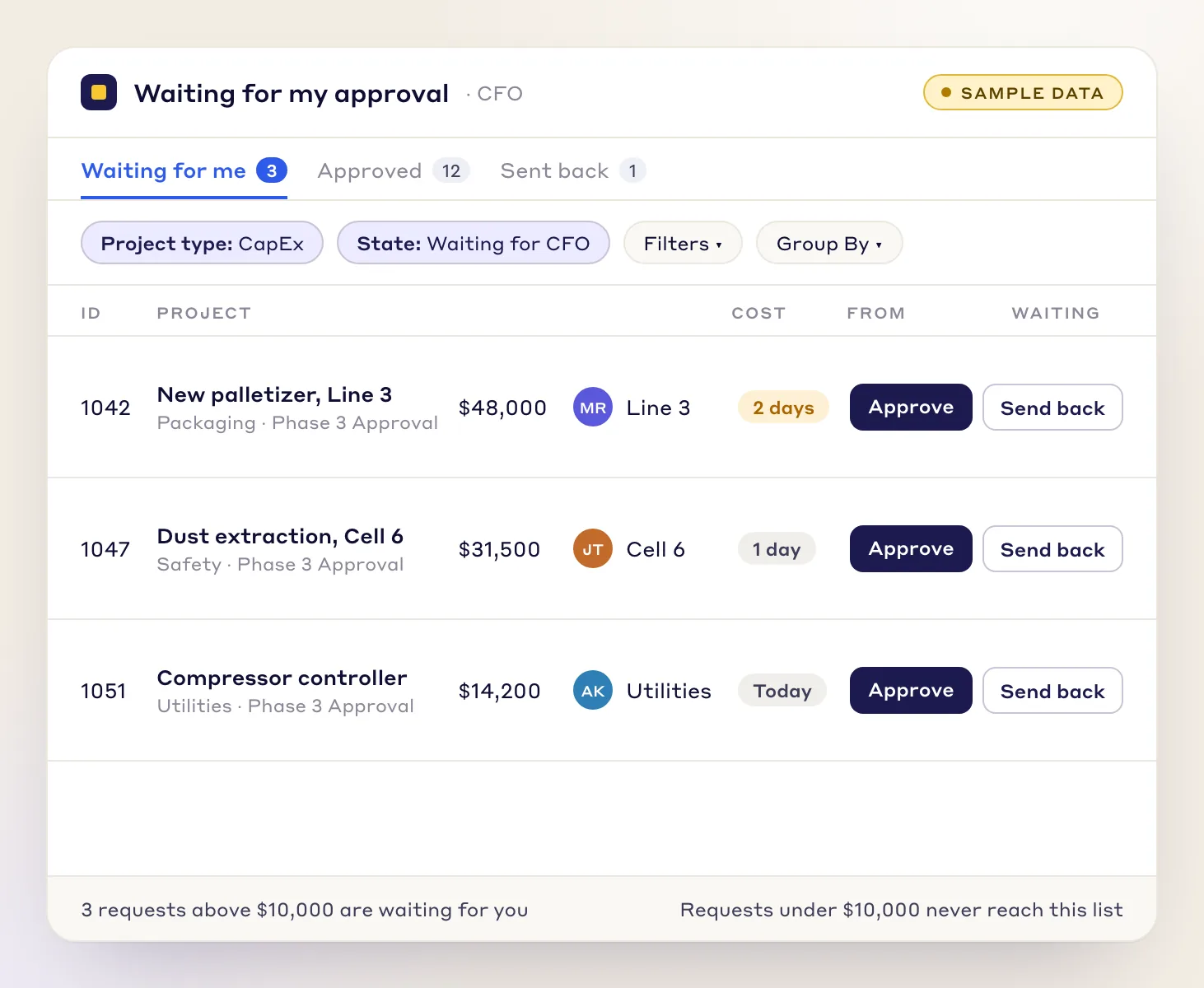Approve the Compressor controller request
This screenshot has height=988, width=1204.
click(911, 691)
